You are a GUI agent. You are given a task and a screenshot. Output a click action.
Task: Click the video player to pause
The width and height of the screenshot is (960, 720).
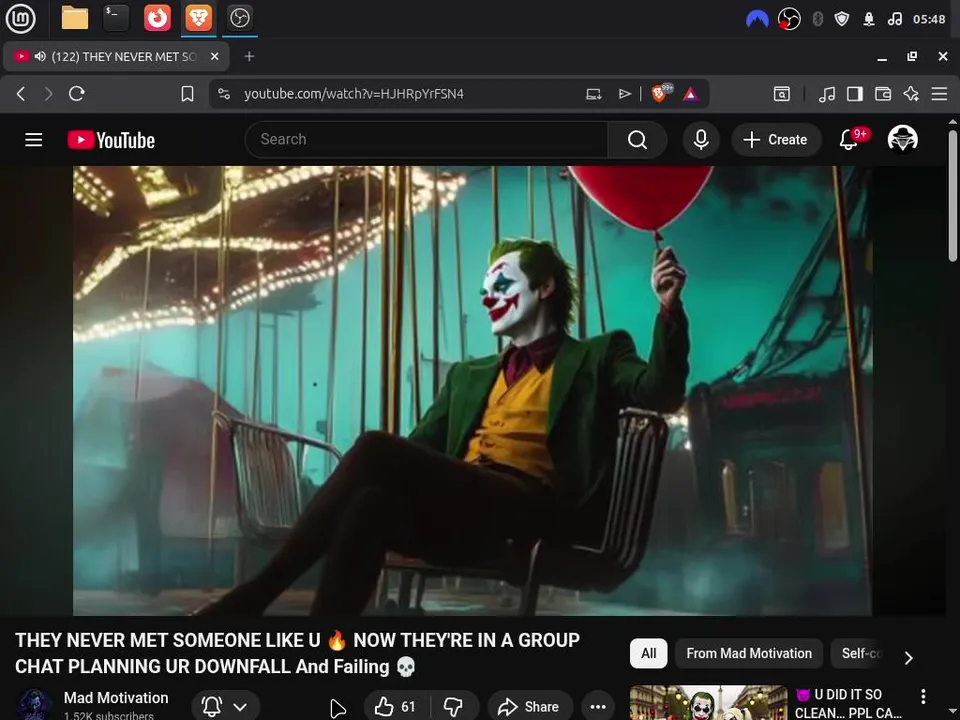pyautogui.click(x=472, y=391)
